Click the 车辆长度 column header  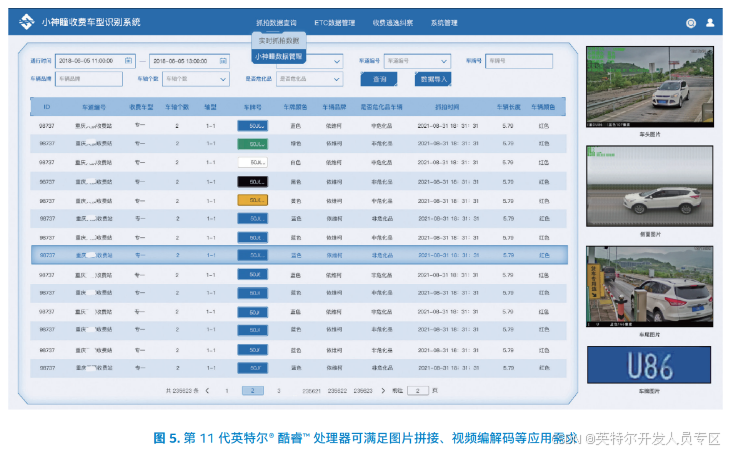click(x=508, y=107)
